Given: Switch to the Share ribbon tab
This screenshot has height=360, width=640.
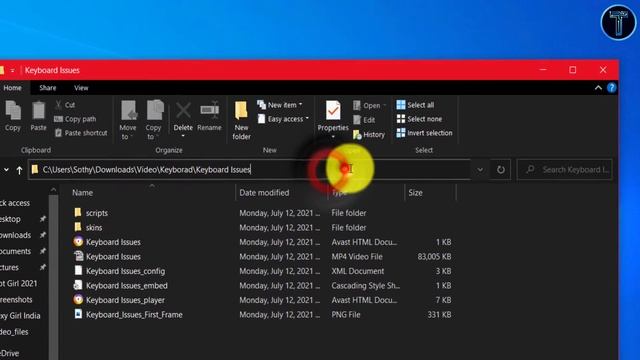Looking at the screenshot, I should click(x=48, y=88).
